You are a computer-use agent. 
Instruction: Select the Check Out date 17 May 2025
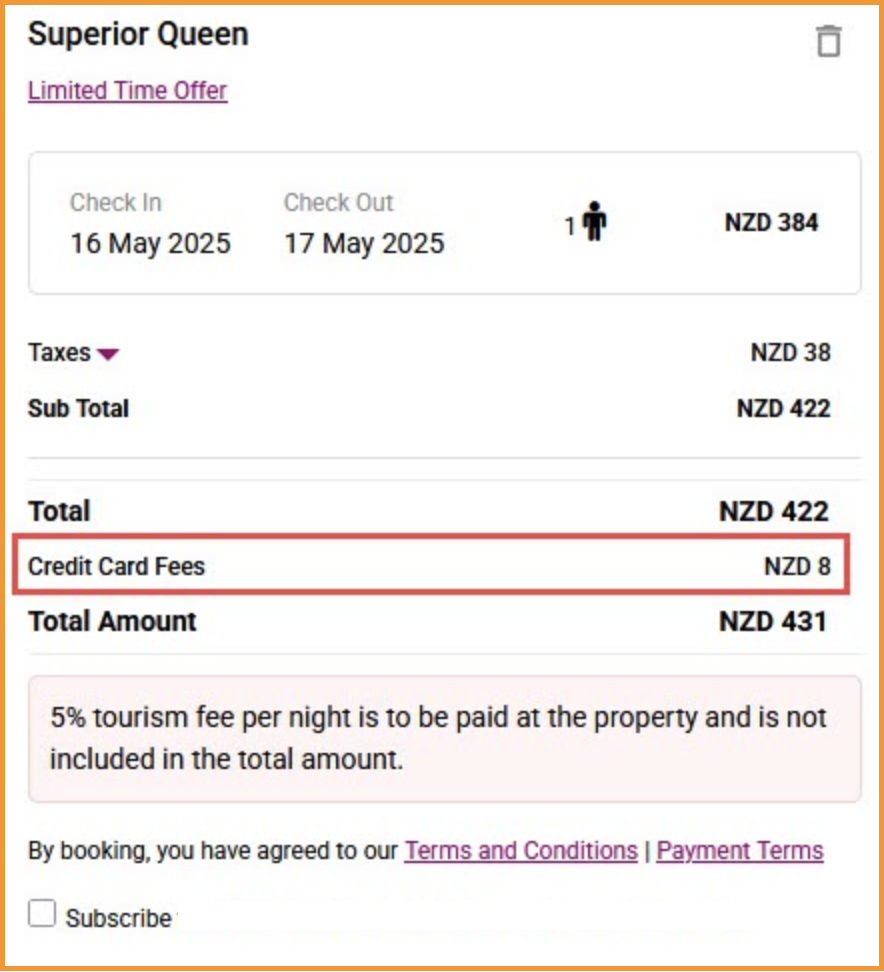coord(364,243)
